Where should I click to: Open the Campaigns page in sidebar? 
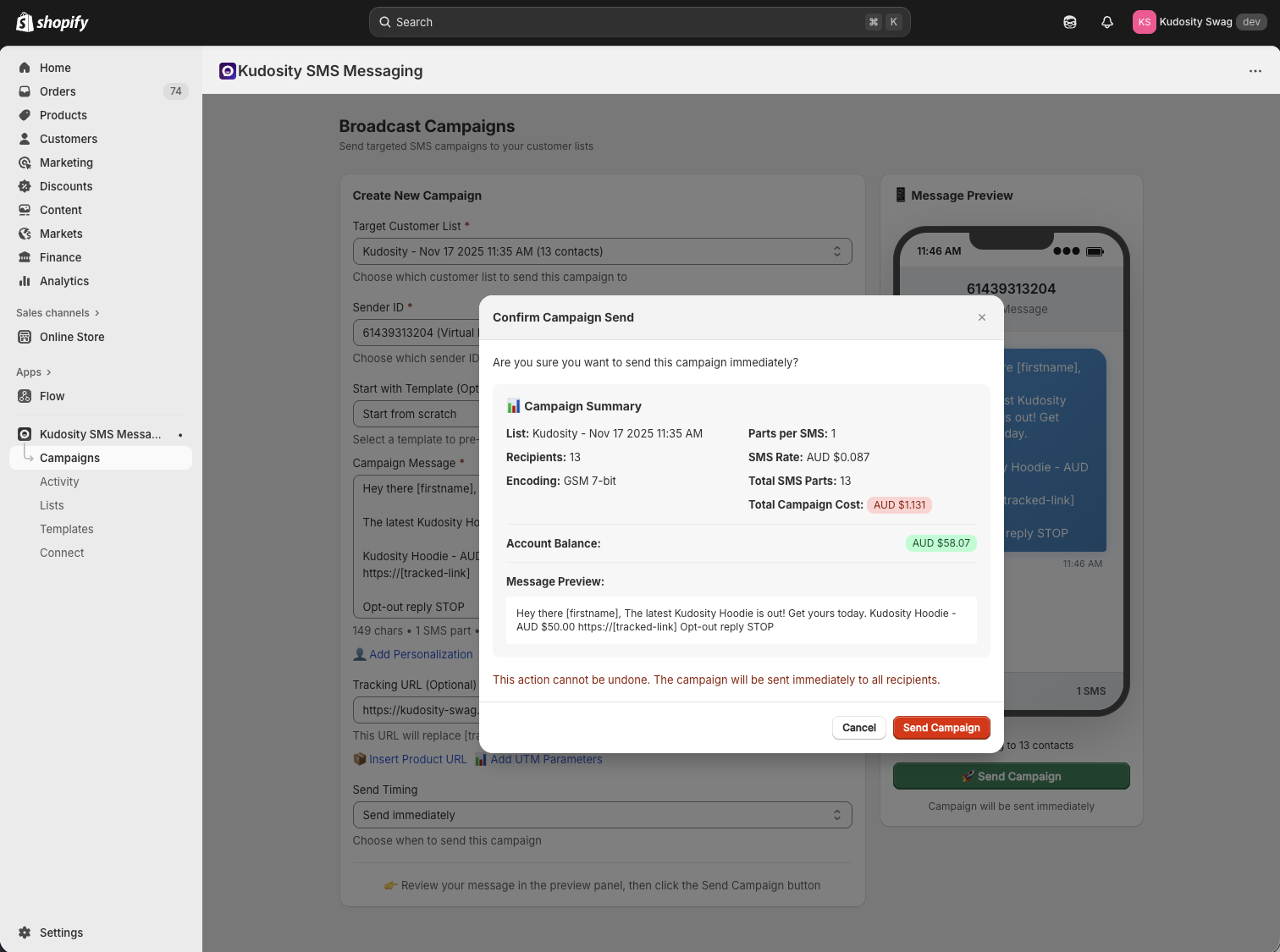pos(101,458)
